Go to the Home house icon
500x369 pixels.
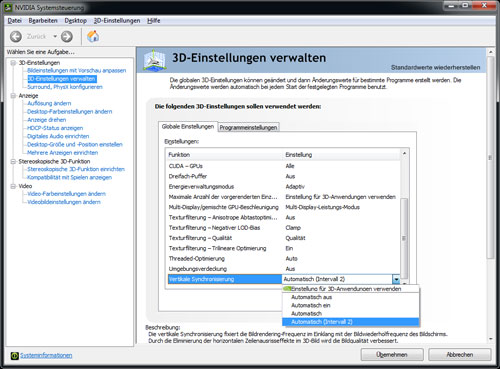[x=93, y=36]
